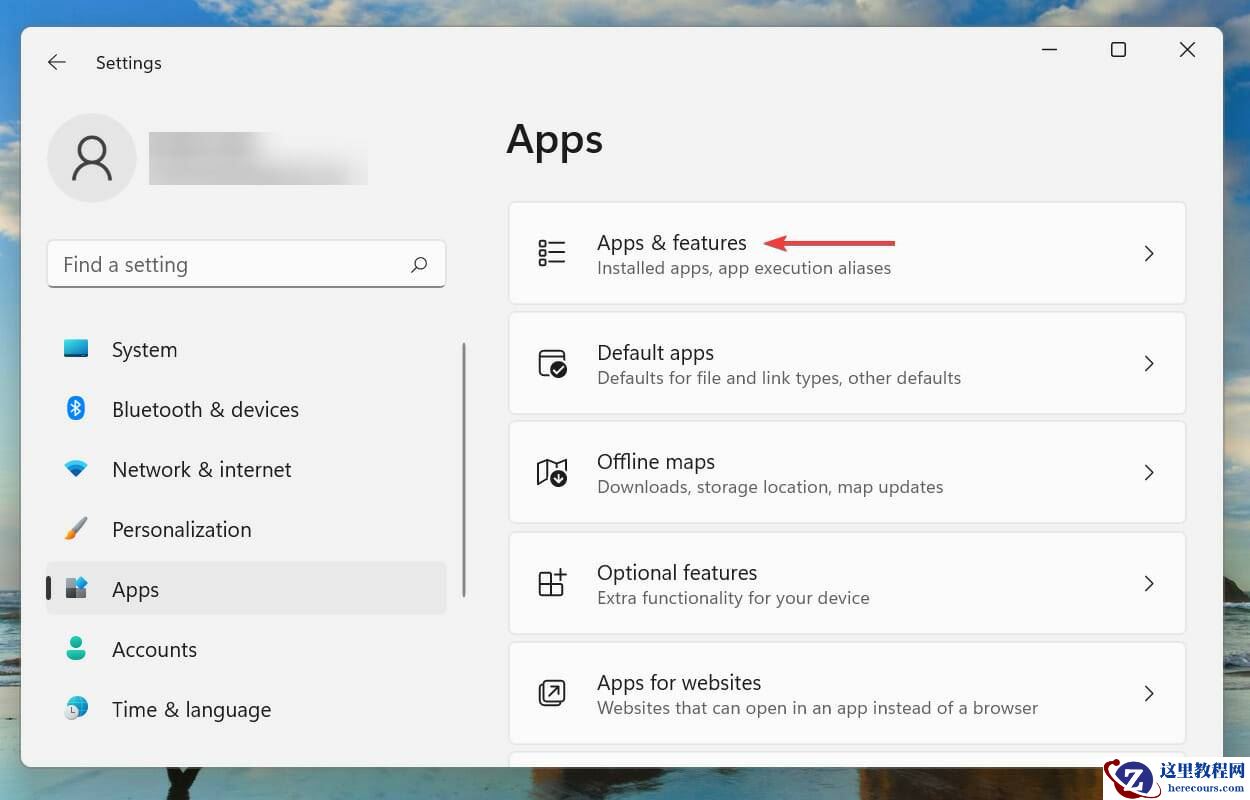Click the Find a setting search box
1250x800 pixels.
pyautogui.click(x=246, y=264)
